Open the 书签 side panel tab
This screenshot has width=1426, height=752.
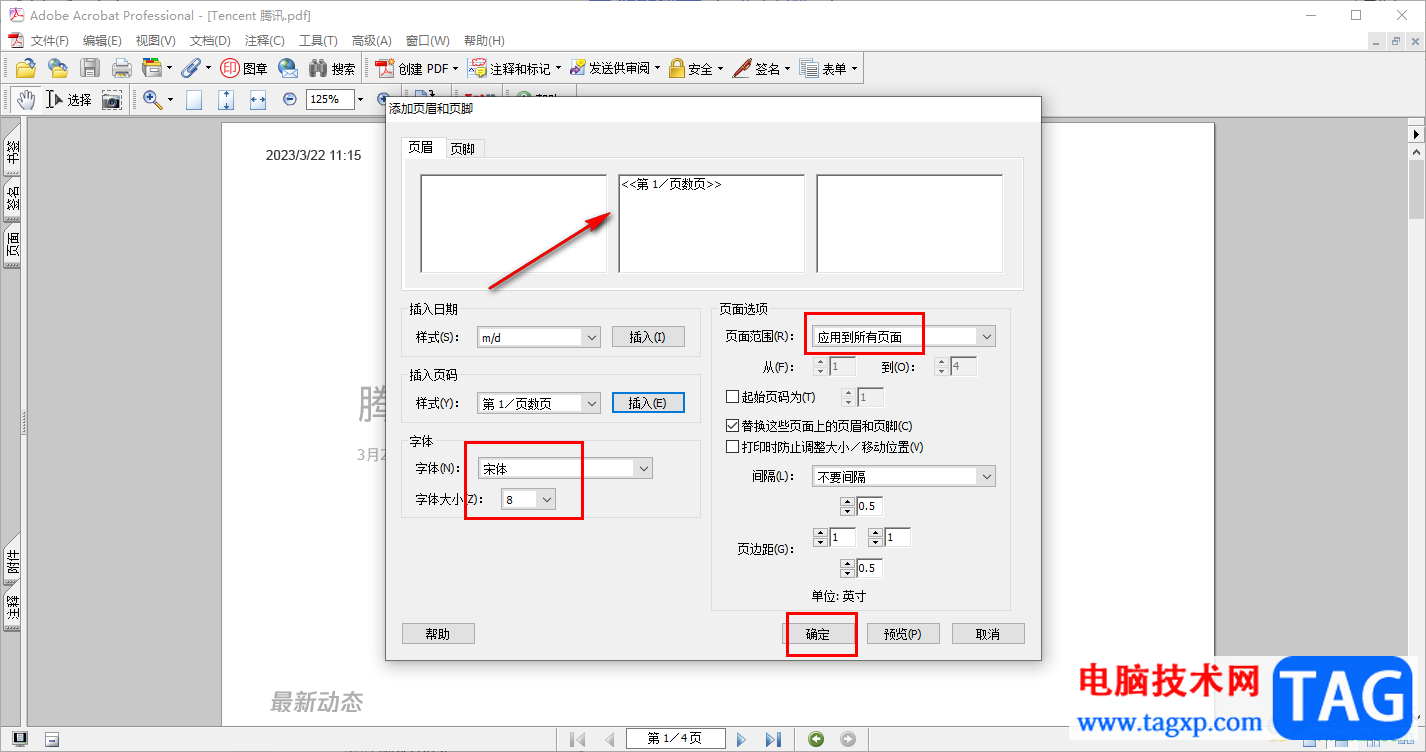[x=12, y=151]
